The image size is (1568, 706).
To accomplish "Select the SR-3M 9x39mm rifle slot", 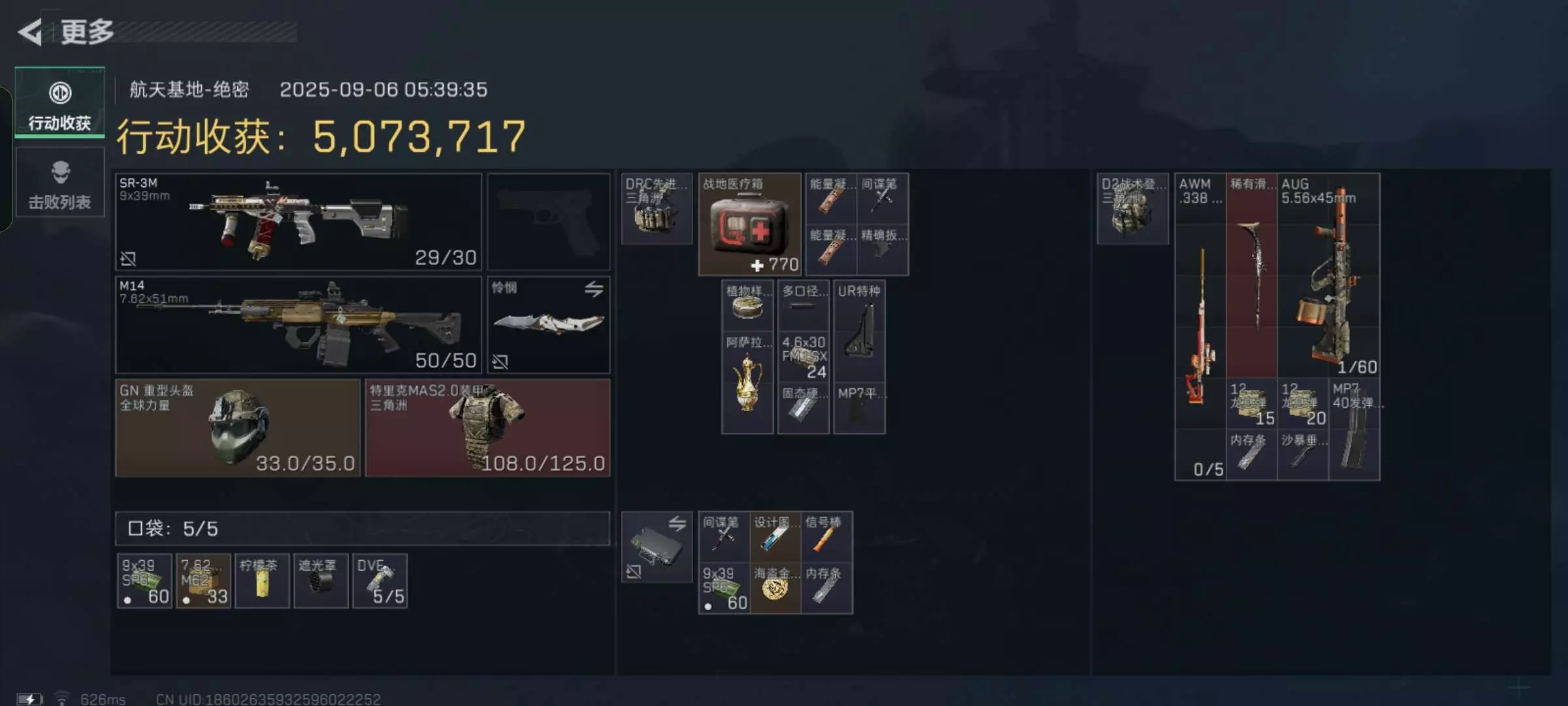I will [x=299, y=222].
